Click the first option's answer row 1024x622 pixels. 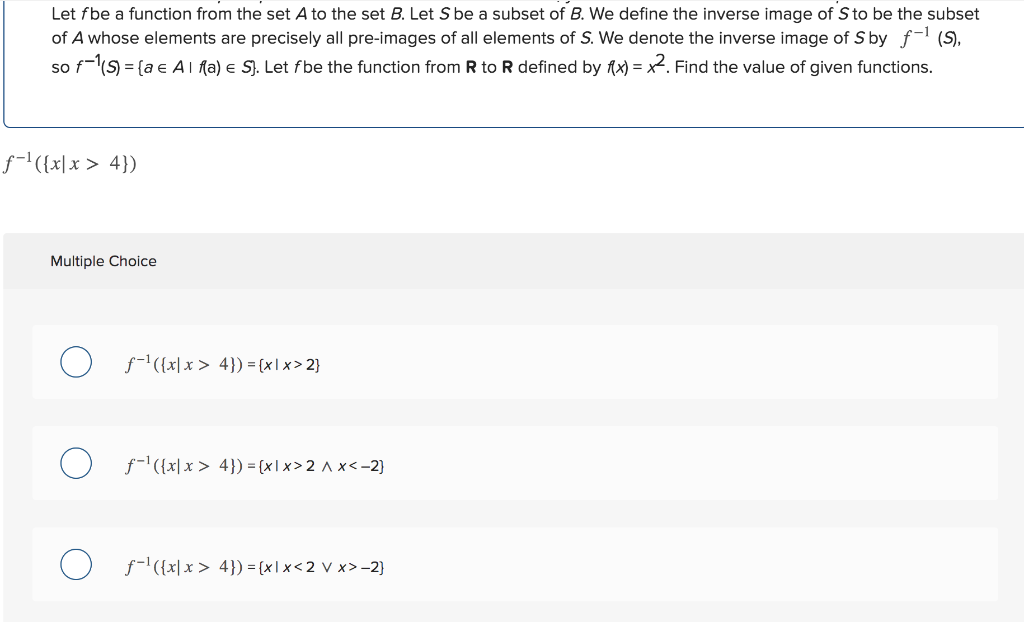point(516,362)
